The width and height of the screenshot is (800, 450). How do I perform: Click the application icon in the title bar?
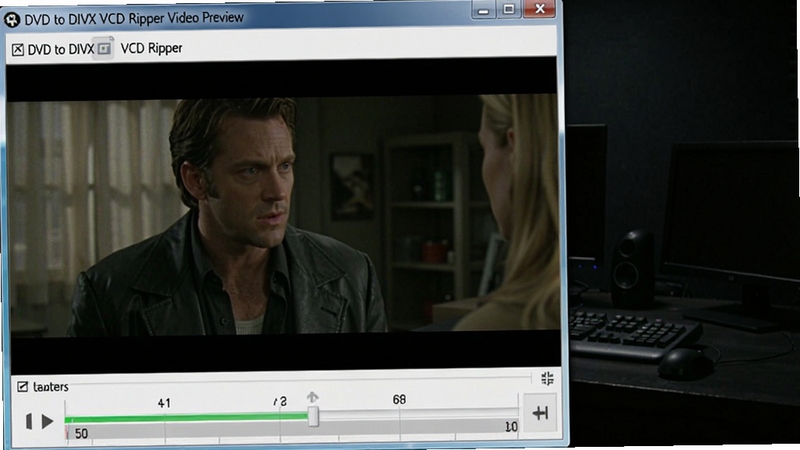pyautogui.click(x=12, y=20)
